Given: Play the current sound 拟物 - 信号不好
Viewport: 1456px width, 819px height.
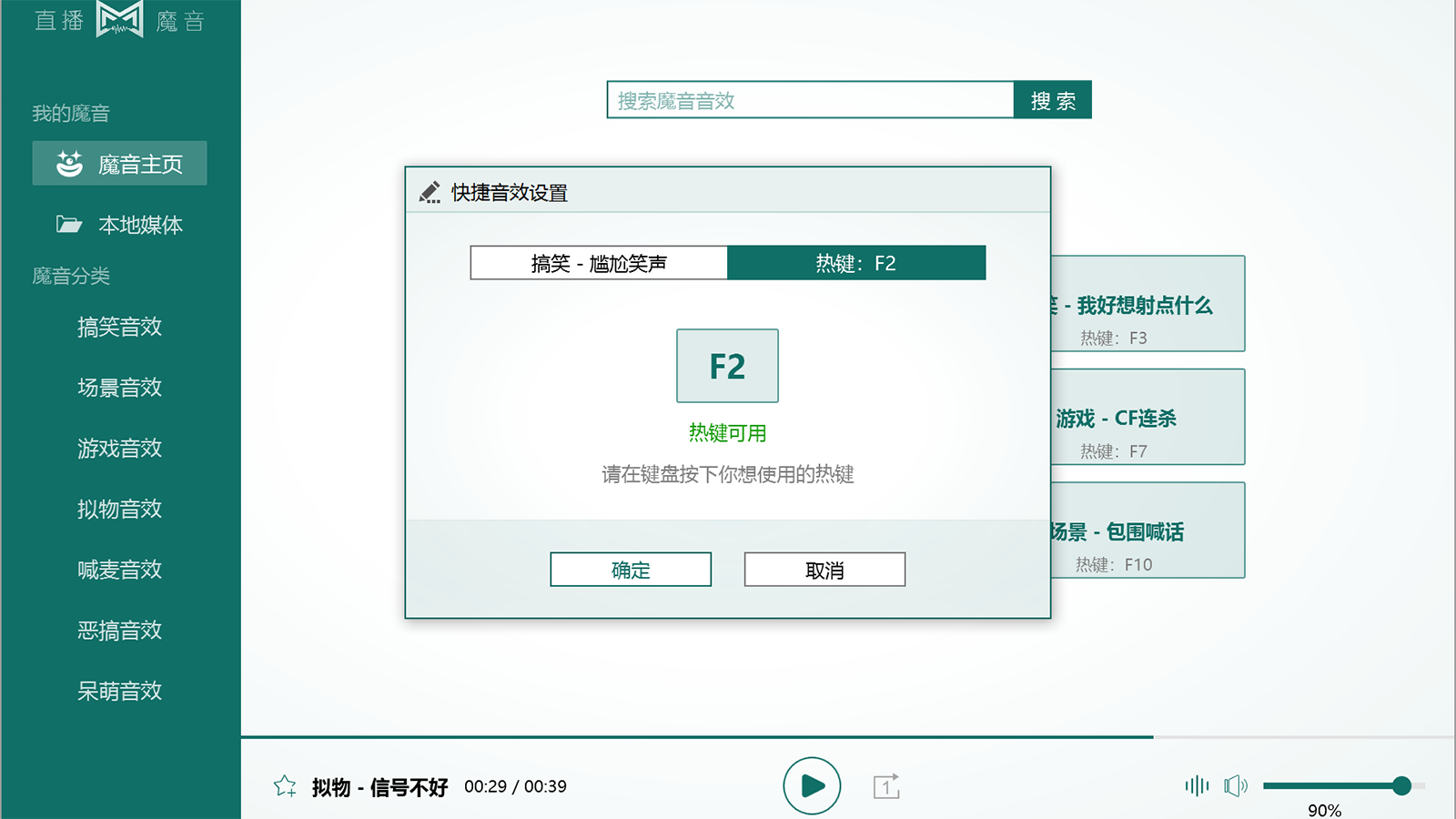Looking at the screenshot, I should tap(811, 784).
